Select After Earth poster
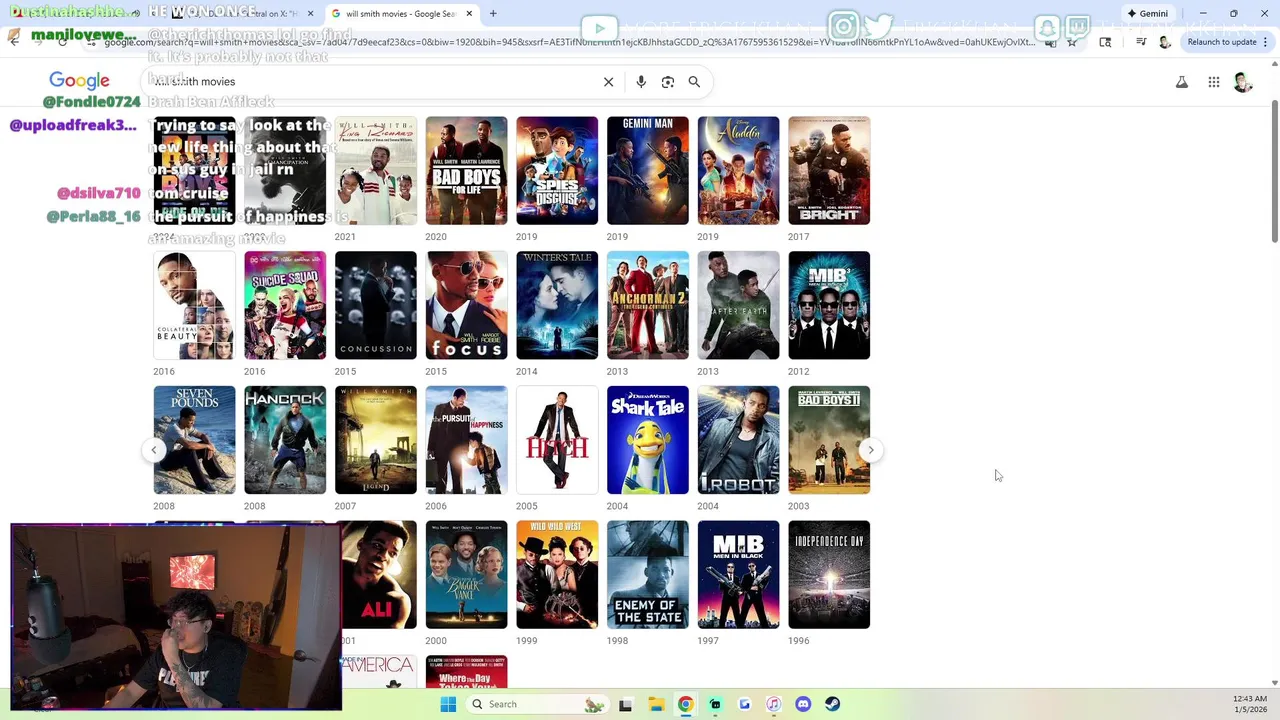 [x=738, y=305]
